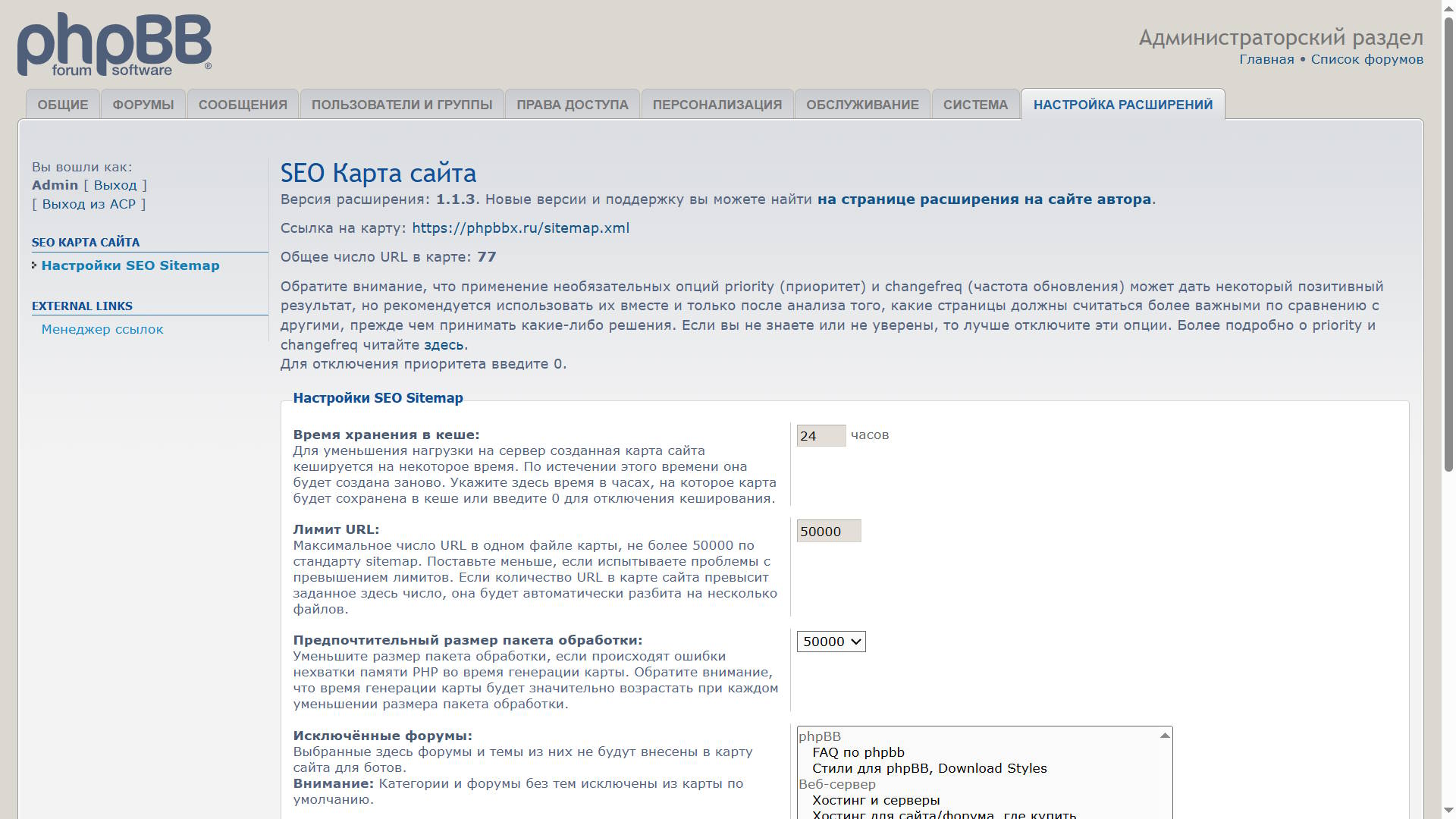Viewport: 1456px width, 819px height.
Task: Go to the ПРАВА ДОСТУПА tab
Action: 573,105
